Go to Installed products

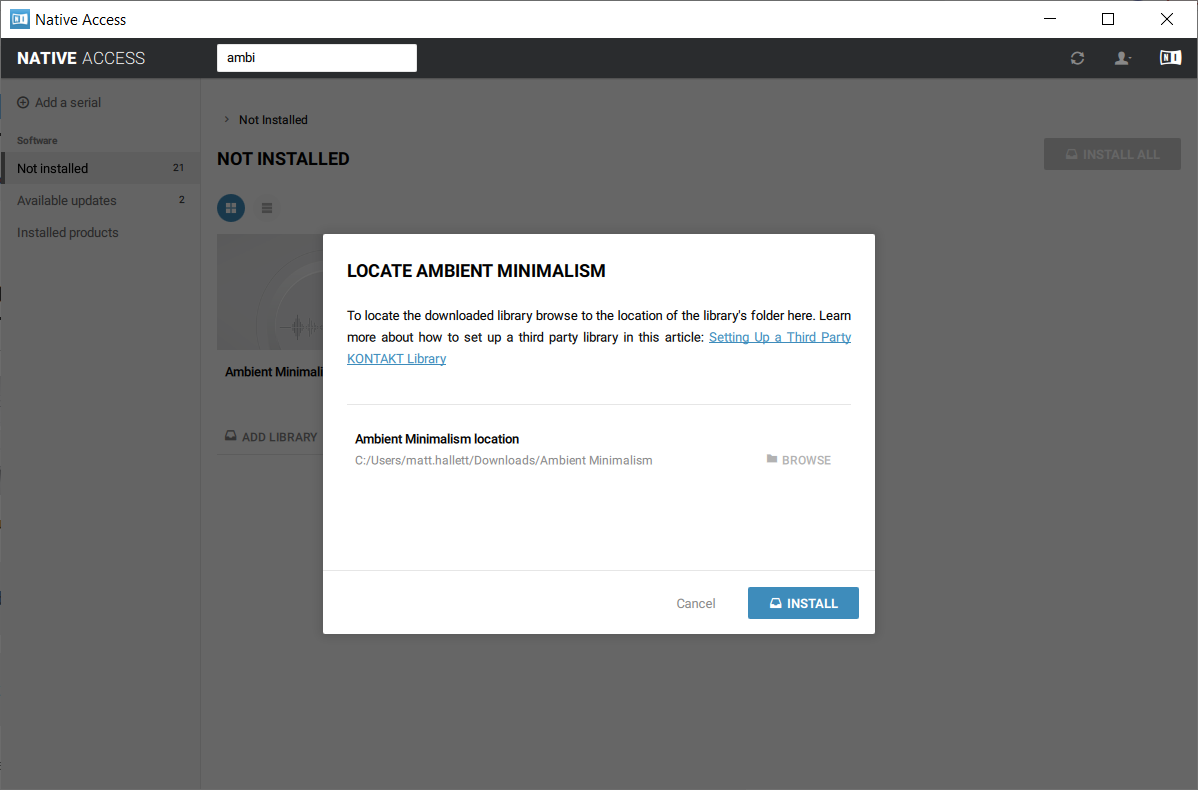[x=68, y=233]
